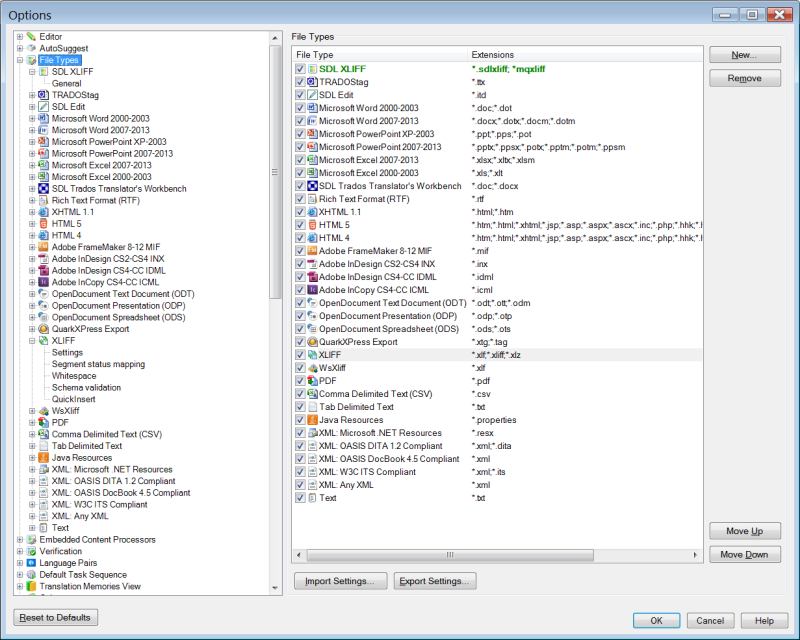This screenshot has height=640, width=800.
Task: Click the SDL Edit pencil icon in list
Action: 313,95
